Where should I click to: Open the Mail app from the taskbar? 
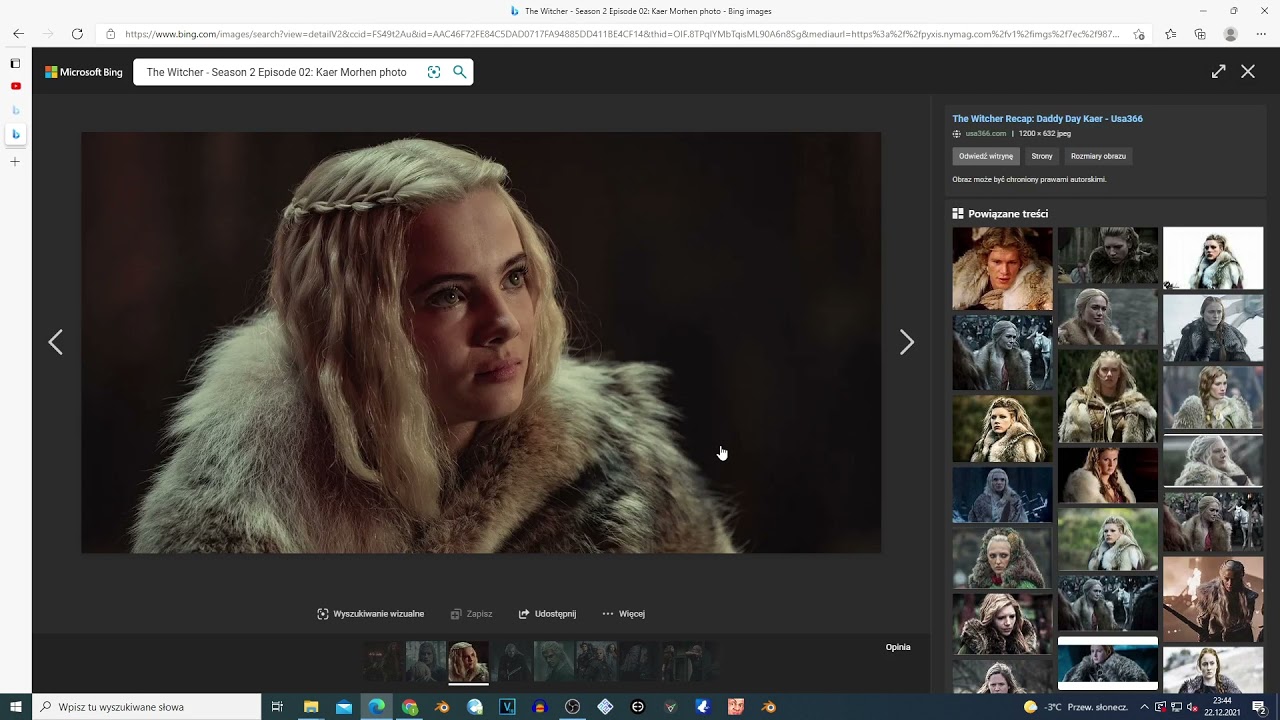click(344, 707)
